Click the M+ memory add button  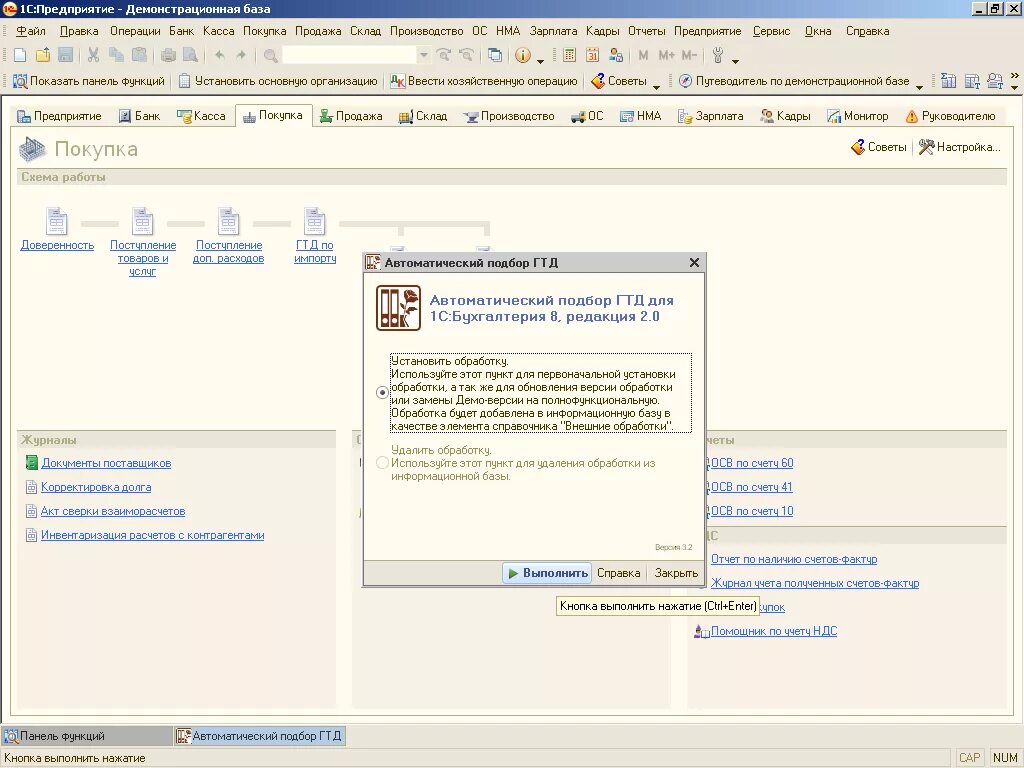(666, 56)
